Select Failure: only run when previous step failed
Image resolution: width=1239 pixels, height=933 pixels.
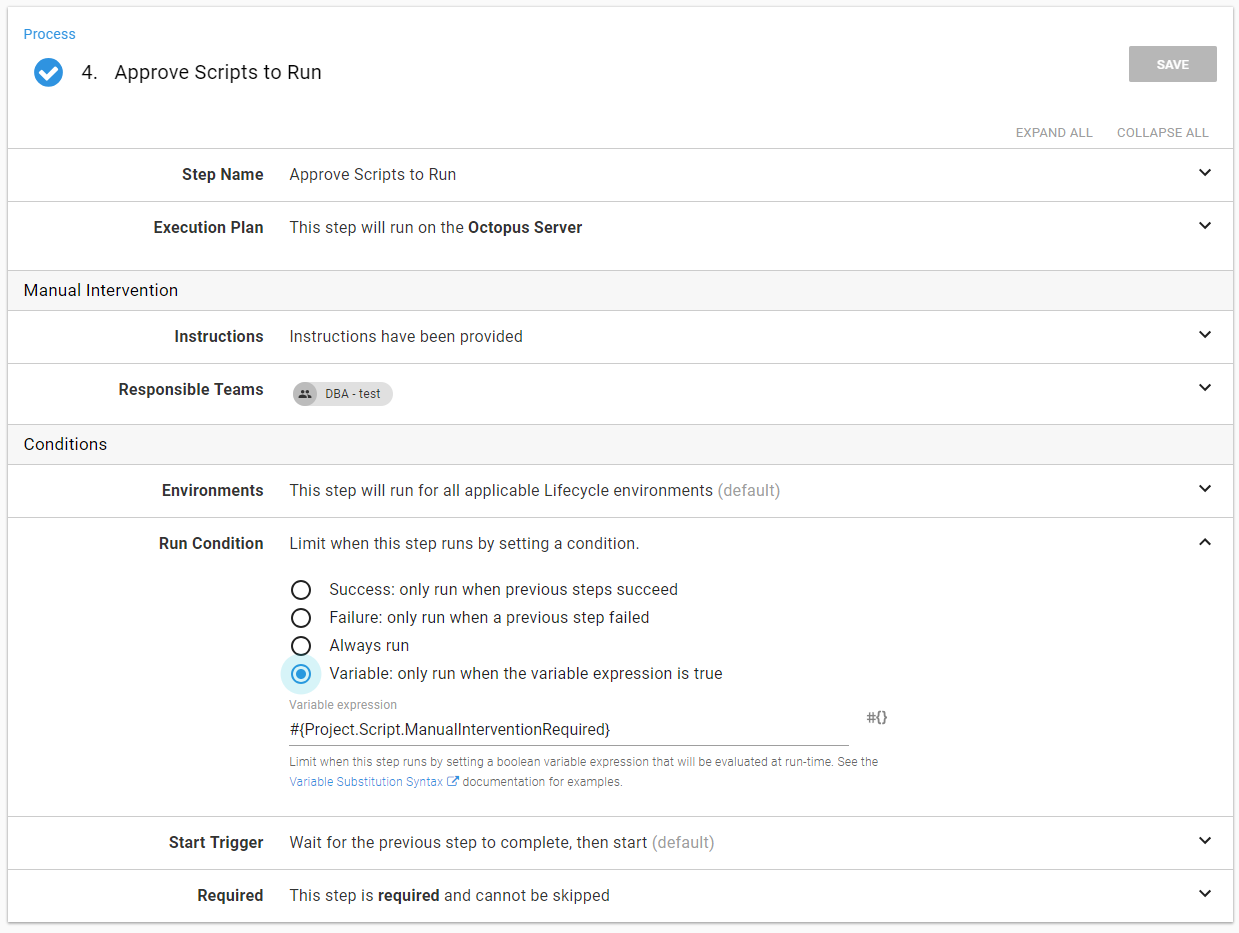pos(301,618)
